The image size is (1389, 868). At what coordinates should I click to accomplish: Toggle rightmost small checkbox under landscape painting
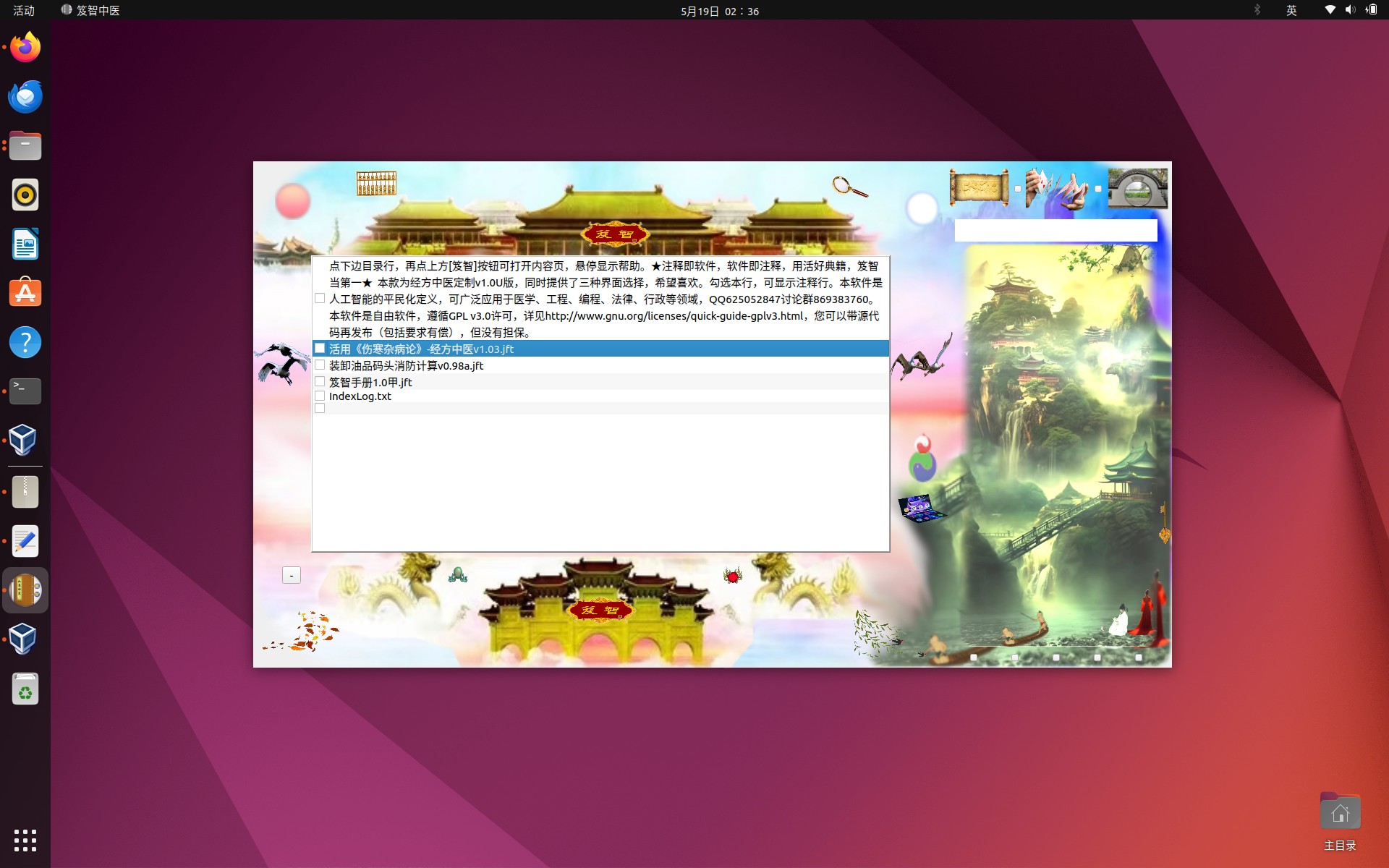click(1139, 658)
